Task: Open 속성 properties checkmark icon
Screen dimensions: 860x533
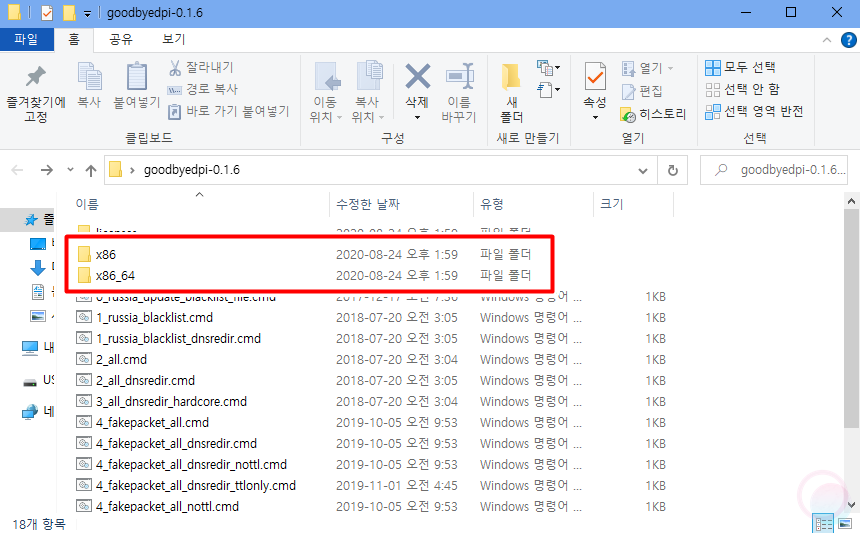Action: click(595, 77)
